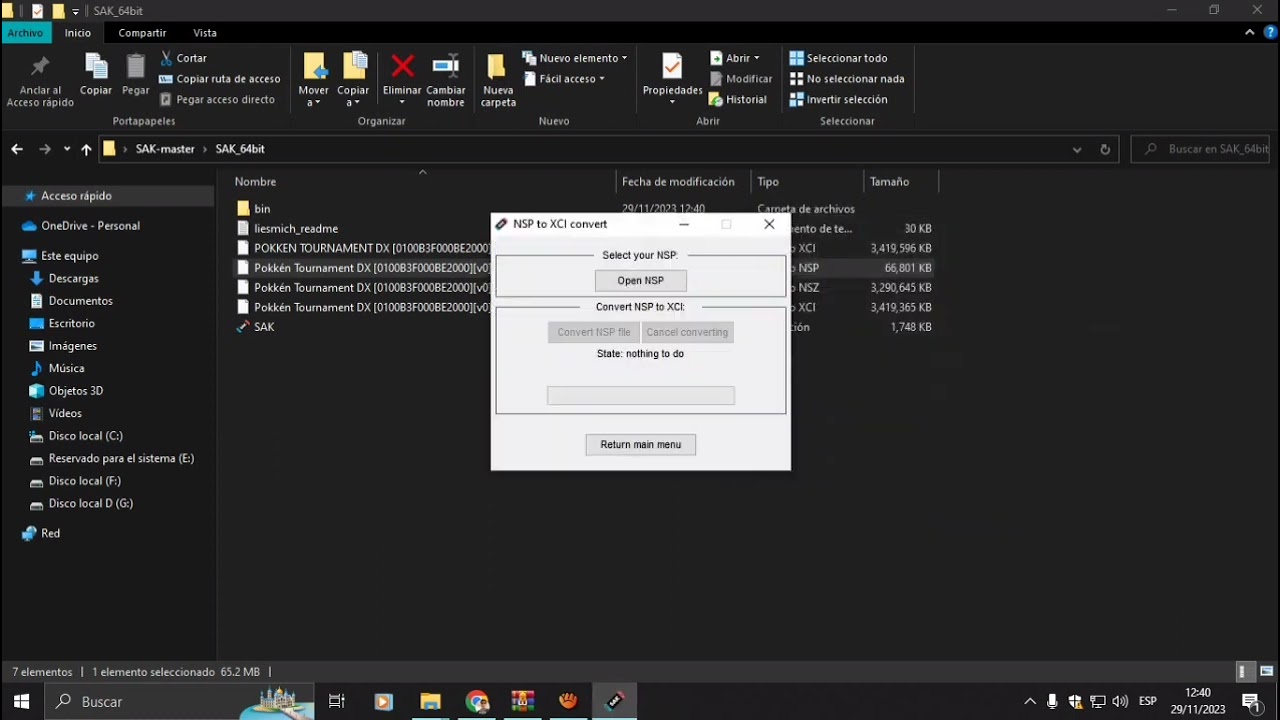Image resolution: width=1280 pixels, height=720 pixels.
Task: Click Cambiar nombre icon
Action: click(x=446, y=67)
